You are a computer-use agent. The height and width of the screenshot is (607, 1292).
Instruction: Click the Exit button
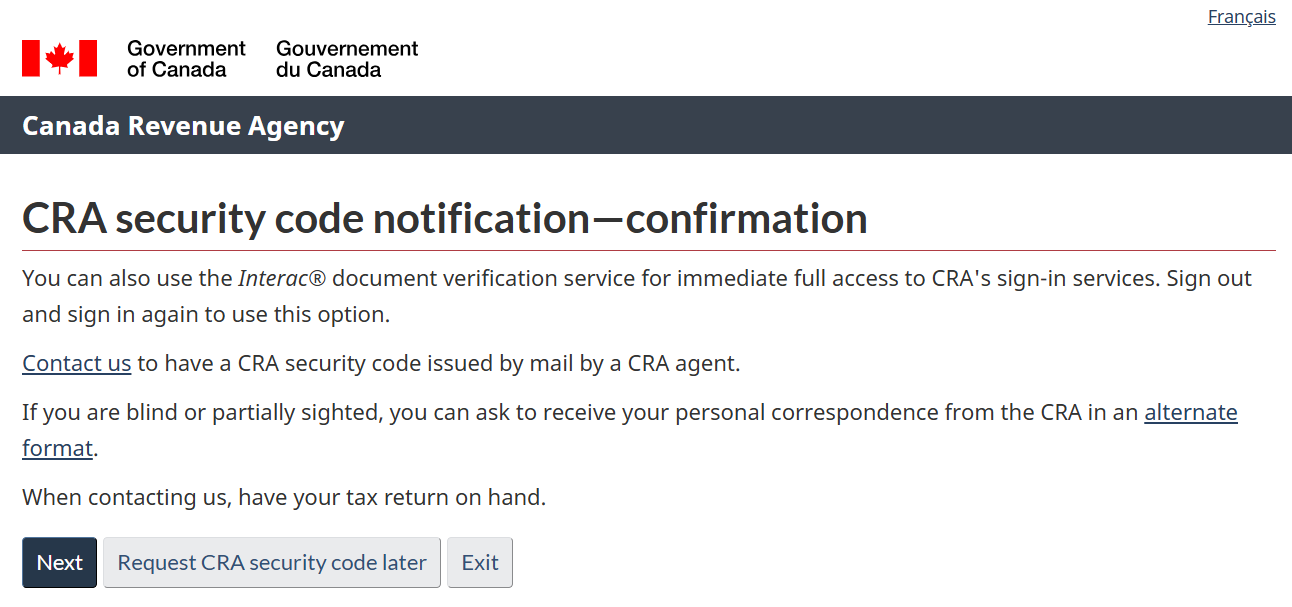pyautogui.click(x=480, y=563)
